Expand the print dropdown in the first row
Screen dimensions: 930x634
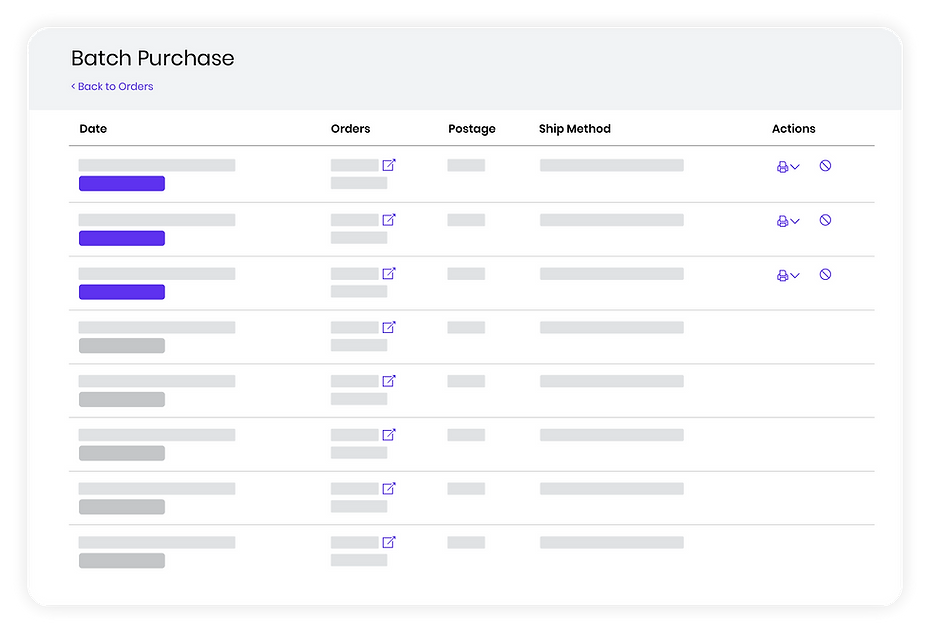788,167
